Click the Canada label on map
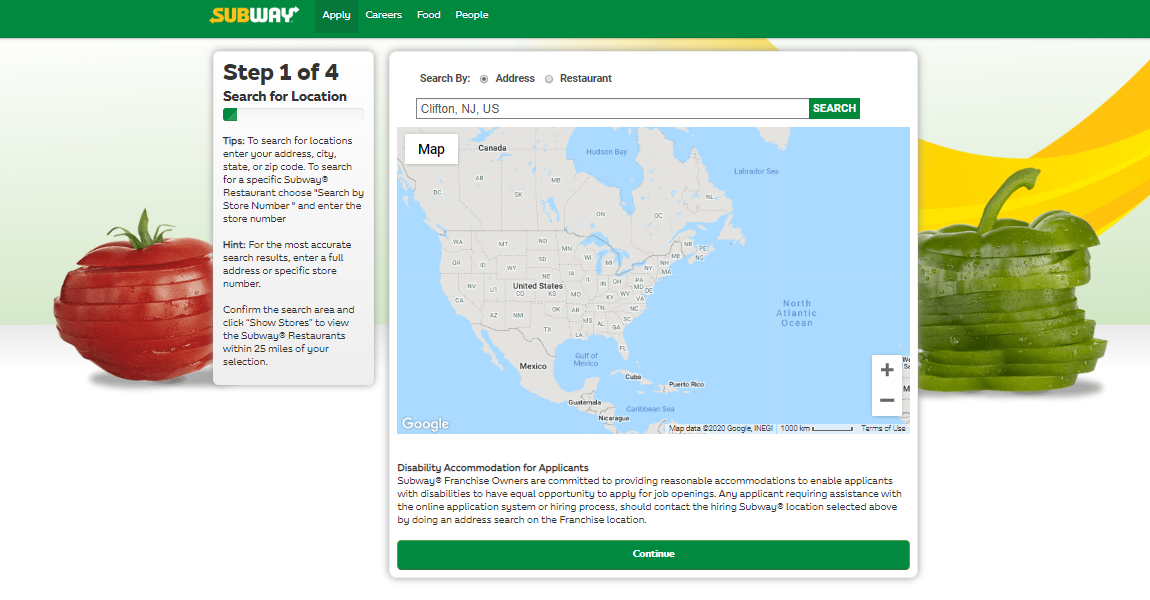This screenshot has width=1150, height=600. click(x=492, y=147)
